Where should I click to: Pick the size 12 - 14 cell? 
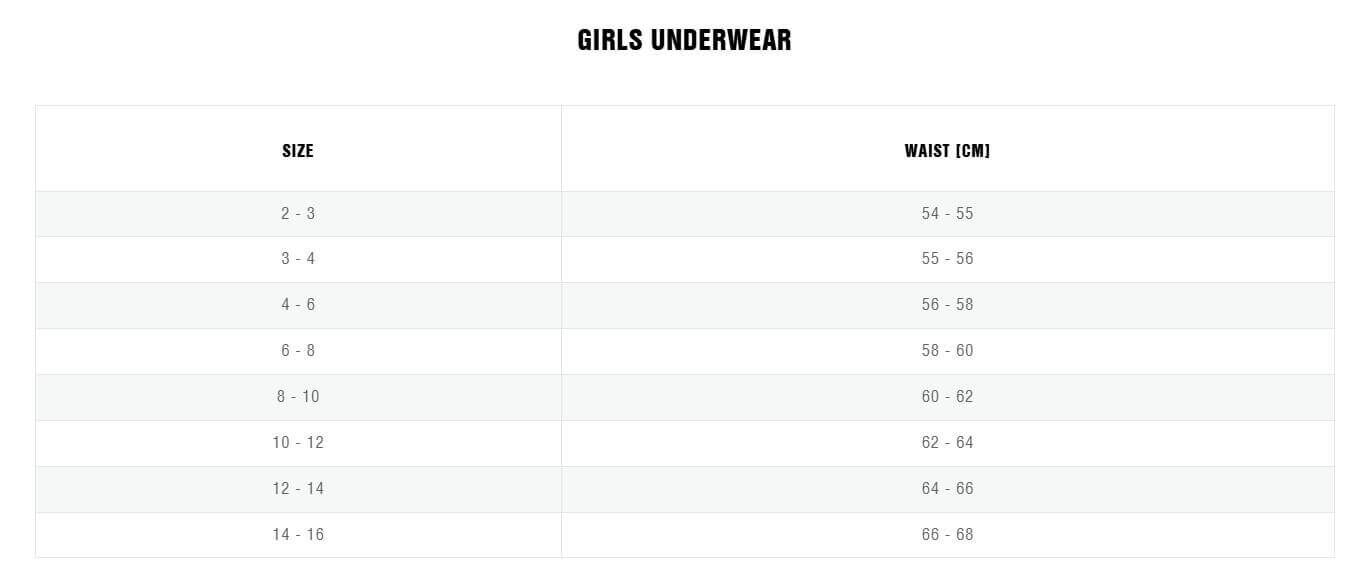pos(298,488)
